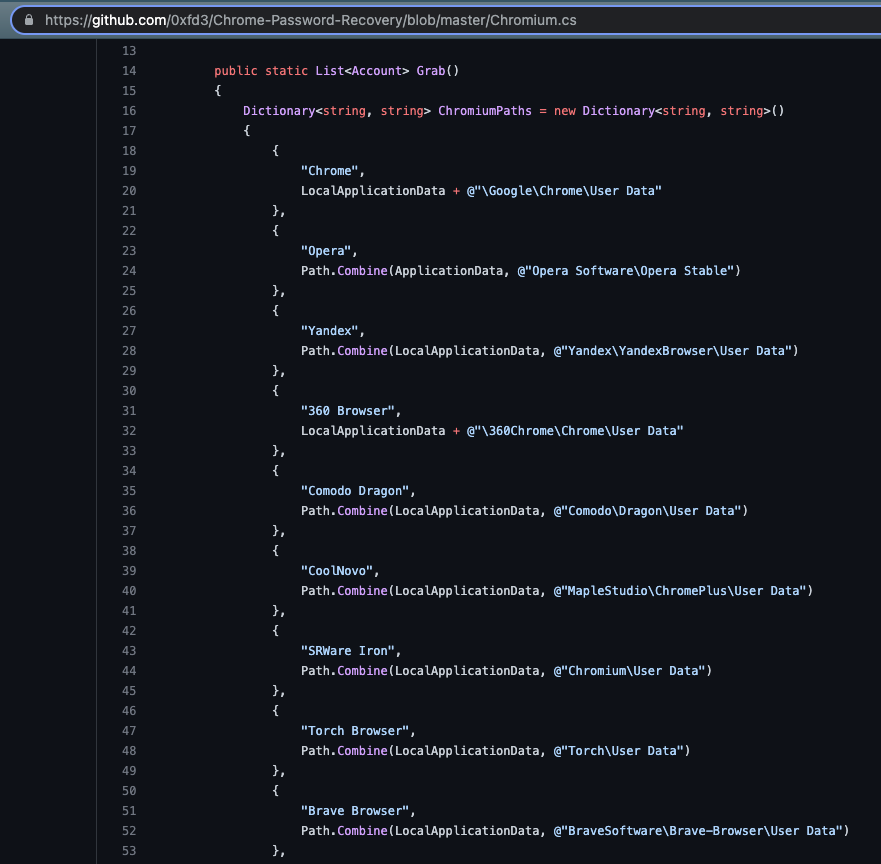Click line number 44
Viewport: 881px width, 864px height.
[129, 671]
